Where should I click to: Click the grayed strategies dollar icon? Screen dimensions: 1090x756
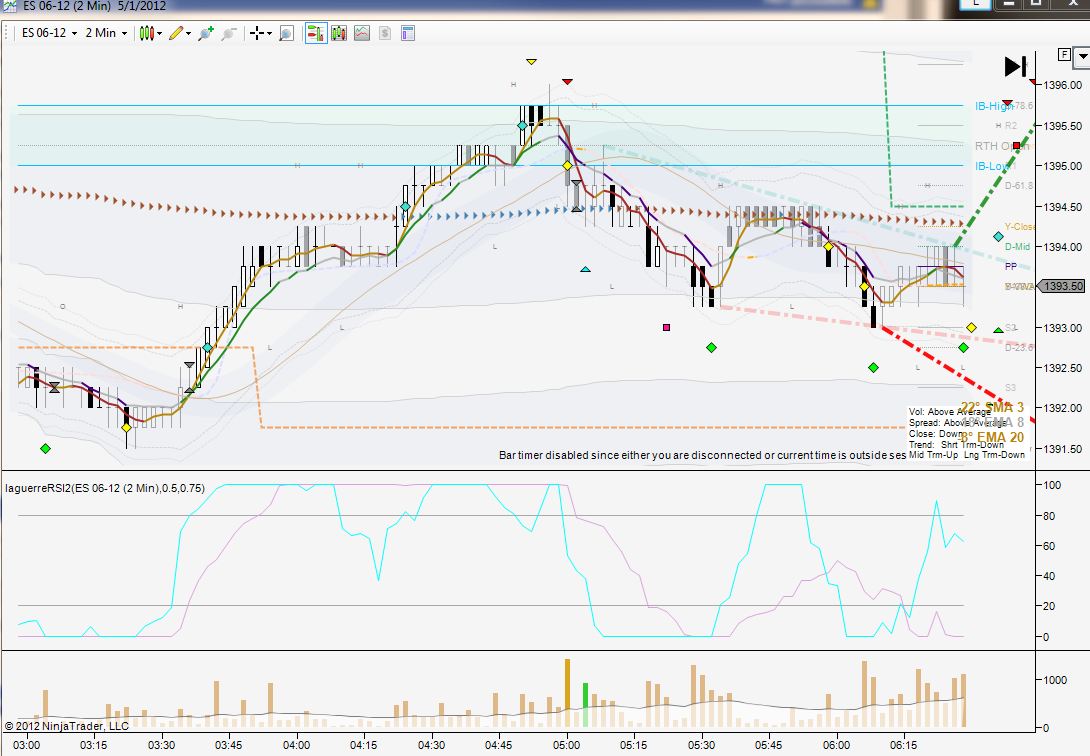coord(384,33)
